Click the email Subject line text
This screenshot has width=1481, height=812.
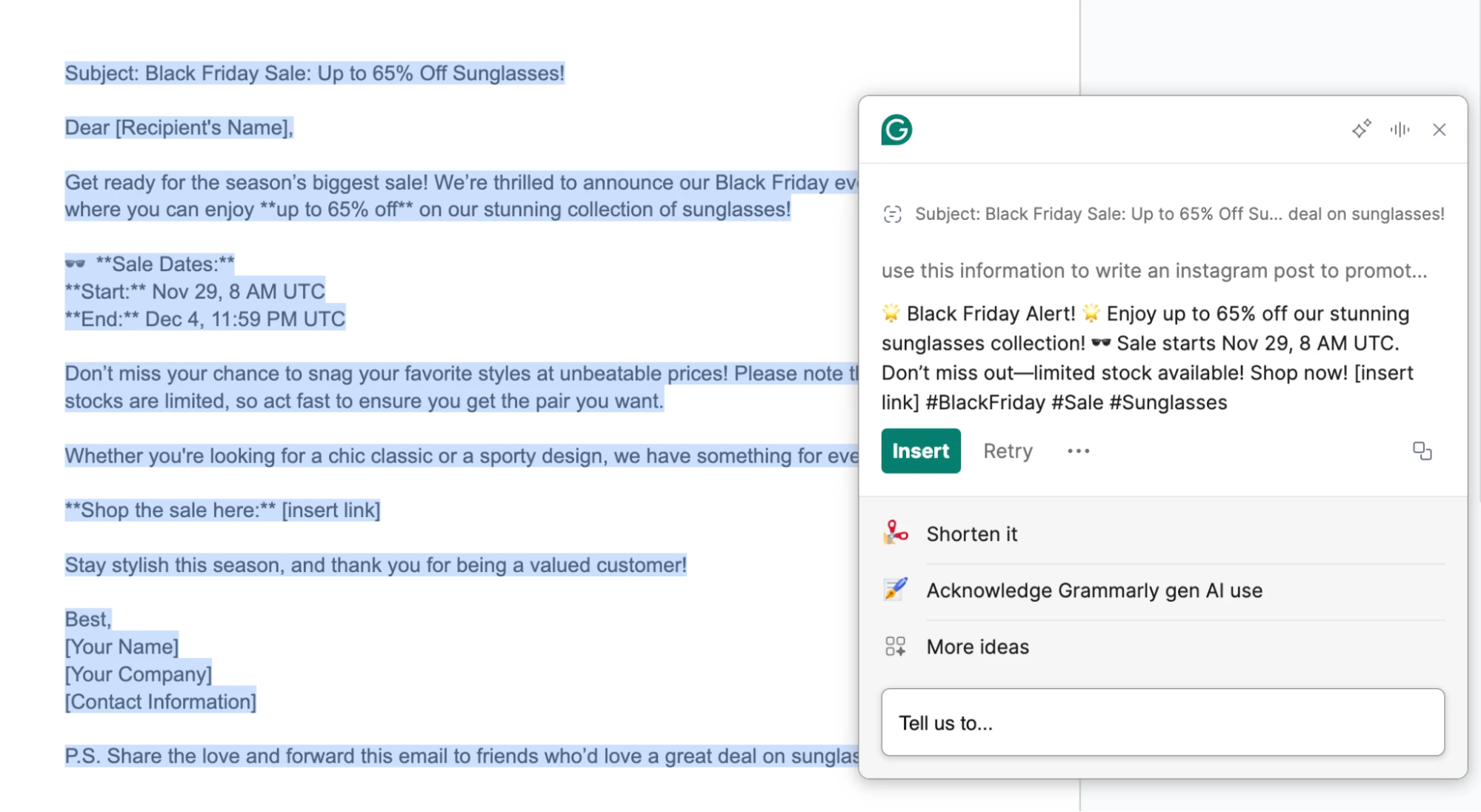coord(314,73)
